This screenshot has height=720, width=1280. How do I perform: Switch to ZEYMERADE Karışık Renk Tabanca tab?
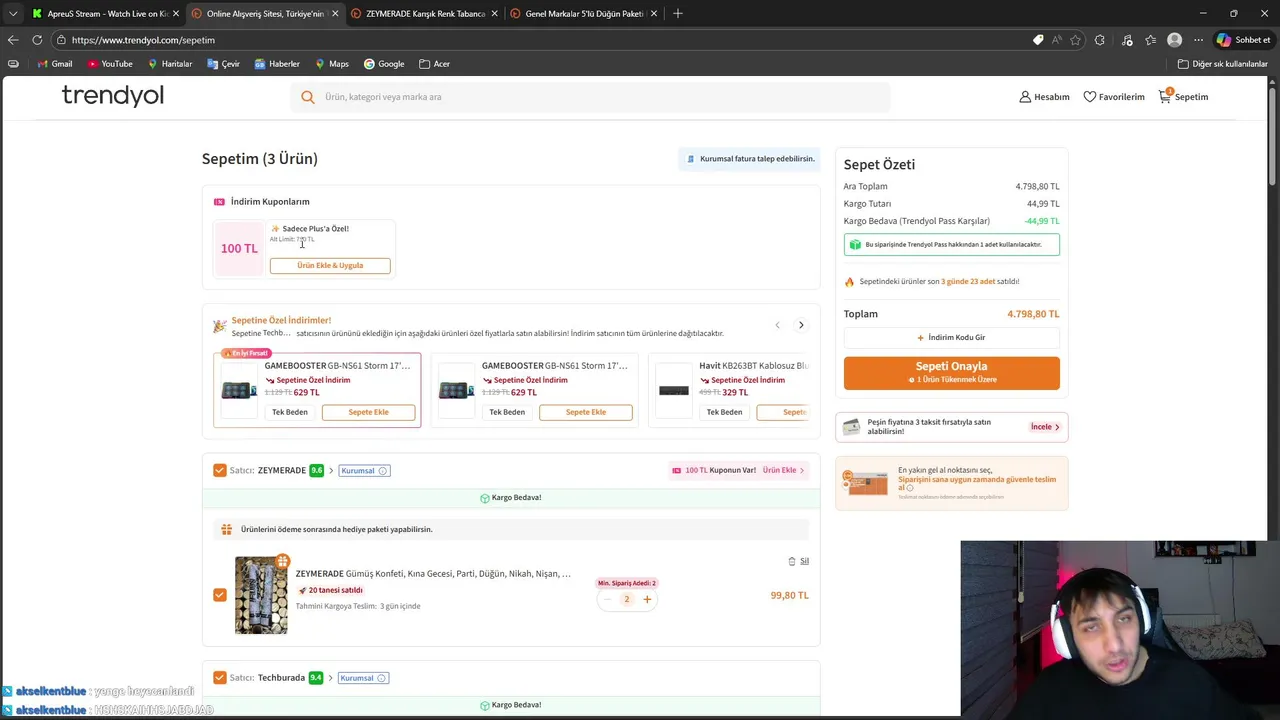(x=424, y=14)
